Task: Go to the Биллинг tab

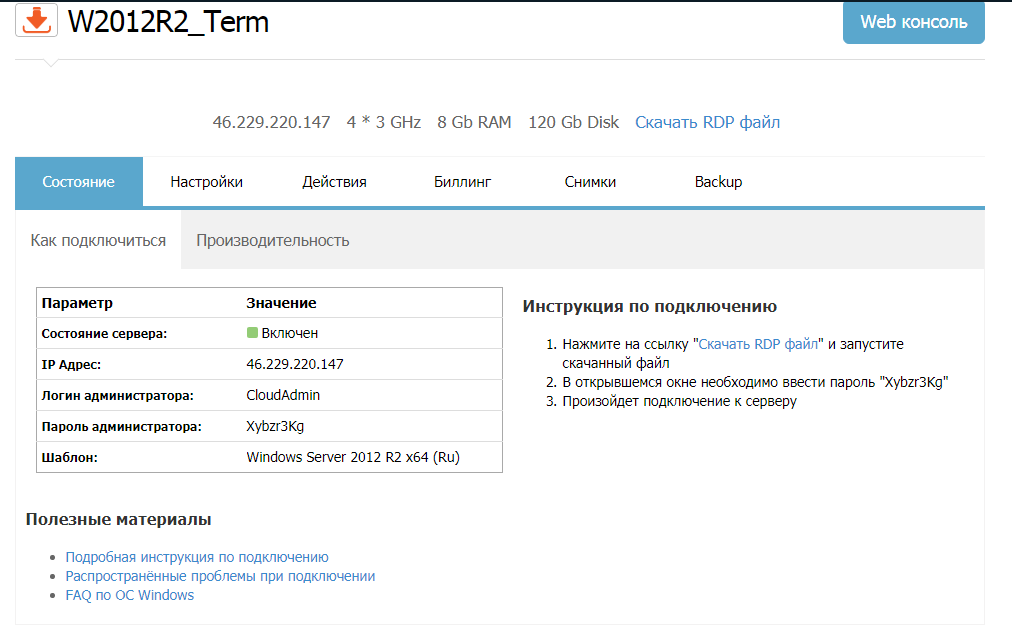Action: [x=462, y=182]
